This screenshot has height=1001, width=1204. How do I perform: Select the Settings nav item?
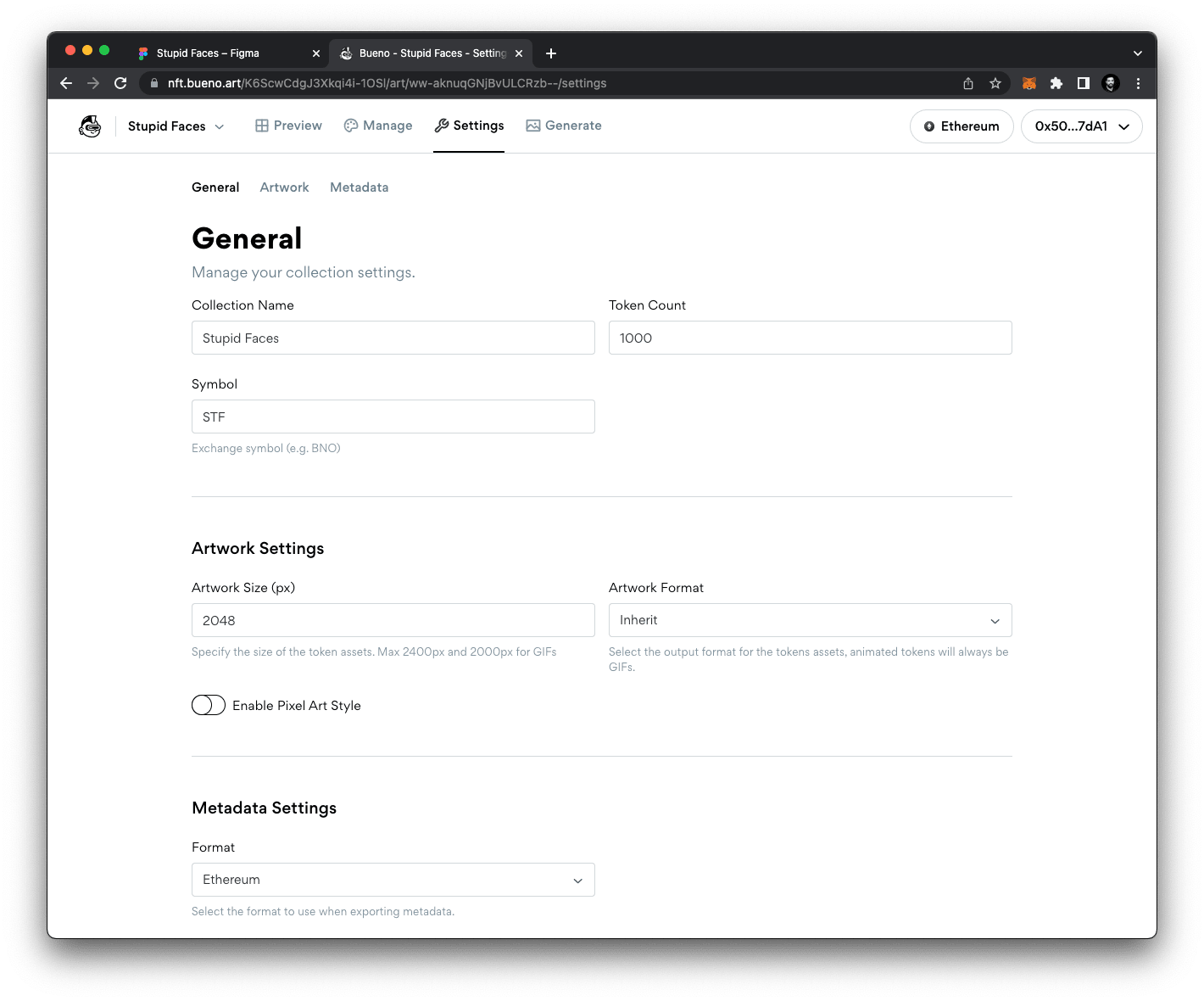coord(469,126)
